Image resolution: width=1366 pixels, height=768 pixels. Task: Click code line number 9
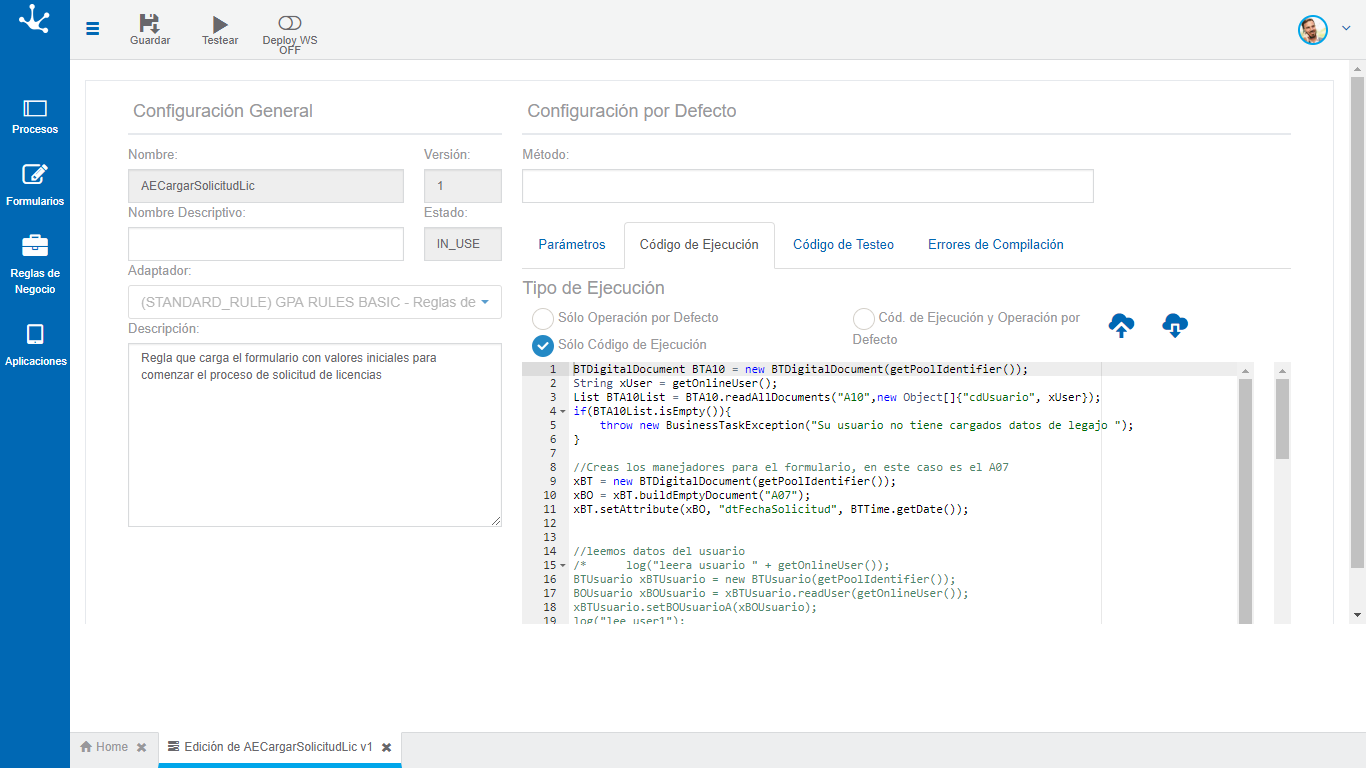(552, 481)
